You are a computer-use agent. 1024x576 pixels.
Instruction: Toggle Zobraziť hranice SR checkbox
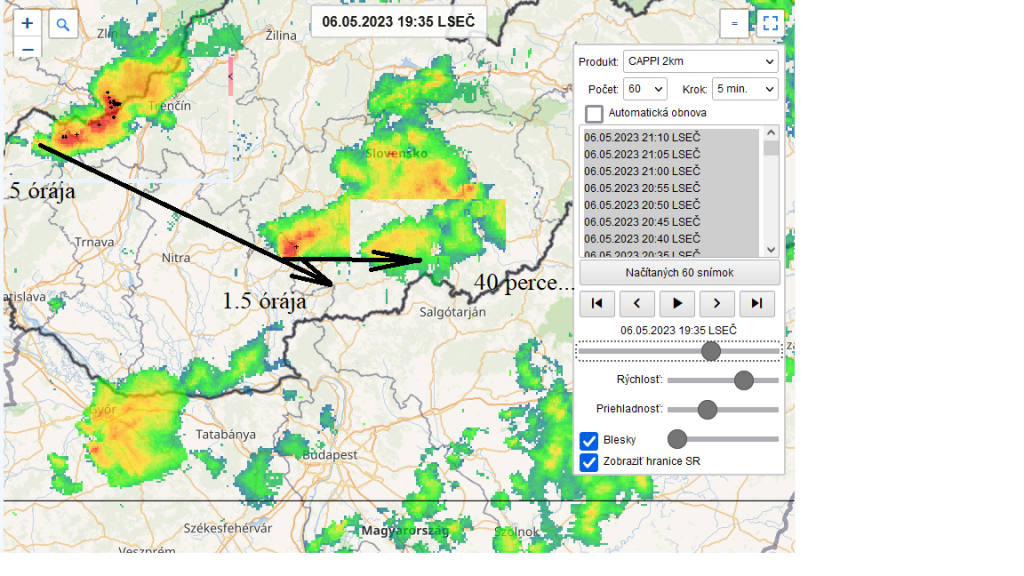(x=589, y=462)
